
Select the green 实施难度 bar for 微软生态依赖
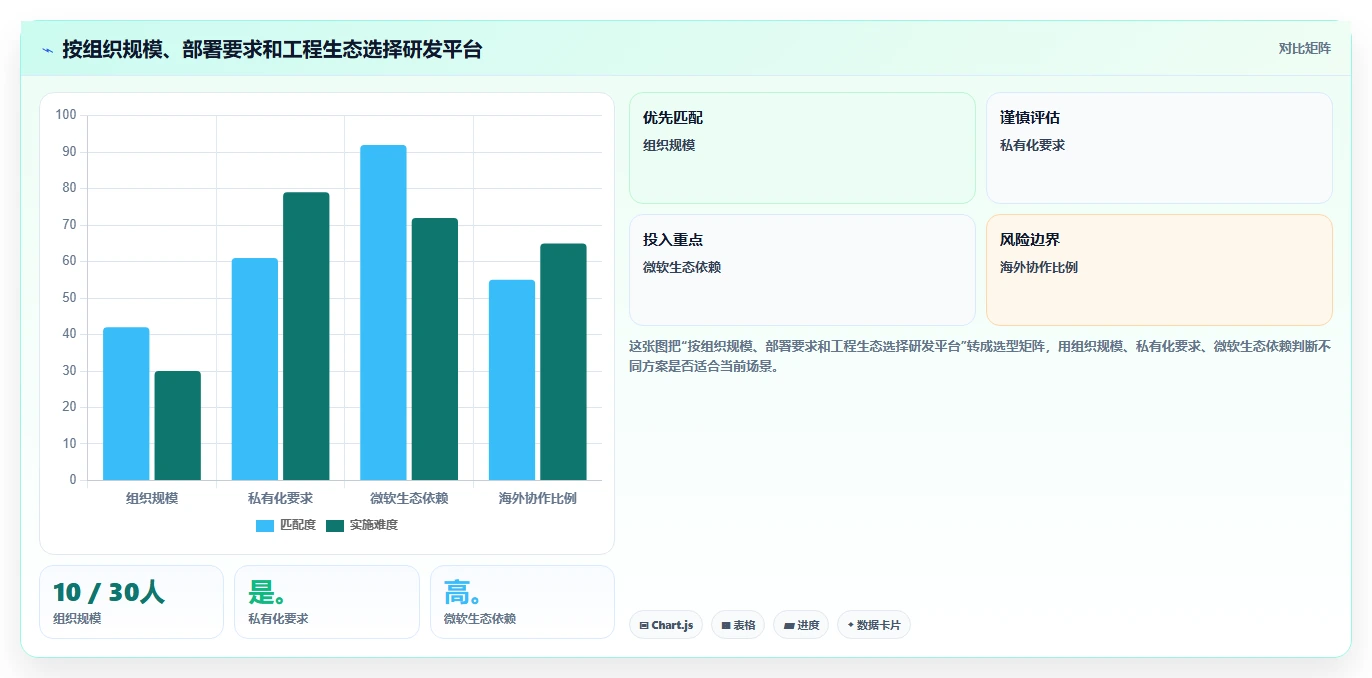[x=435, y=349]
